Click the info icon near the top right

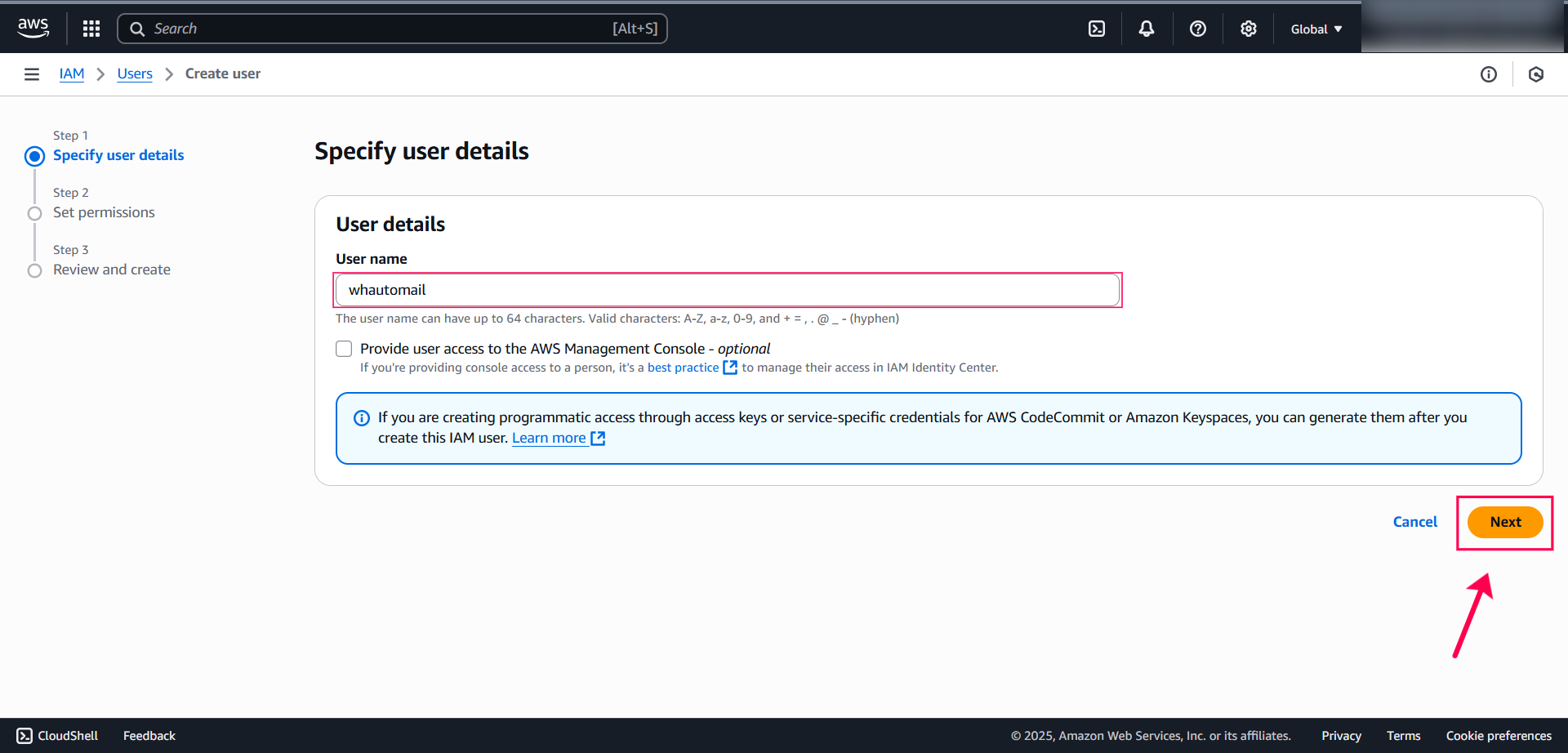tap(1488, 74)
